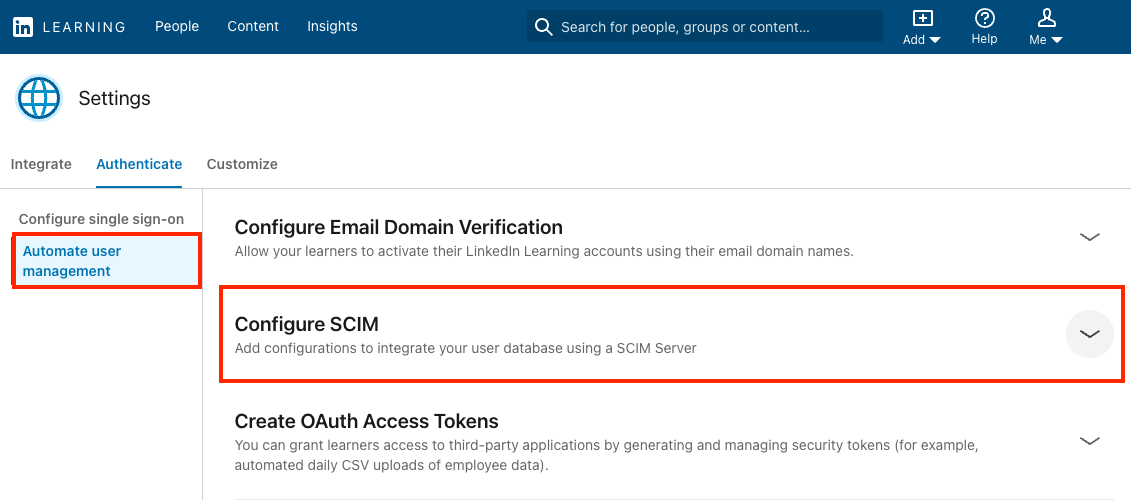Select Configure single sign-on in sidebar

[x=101, y=219]
